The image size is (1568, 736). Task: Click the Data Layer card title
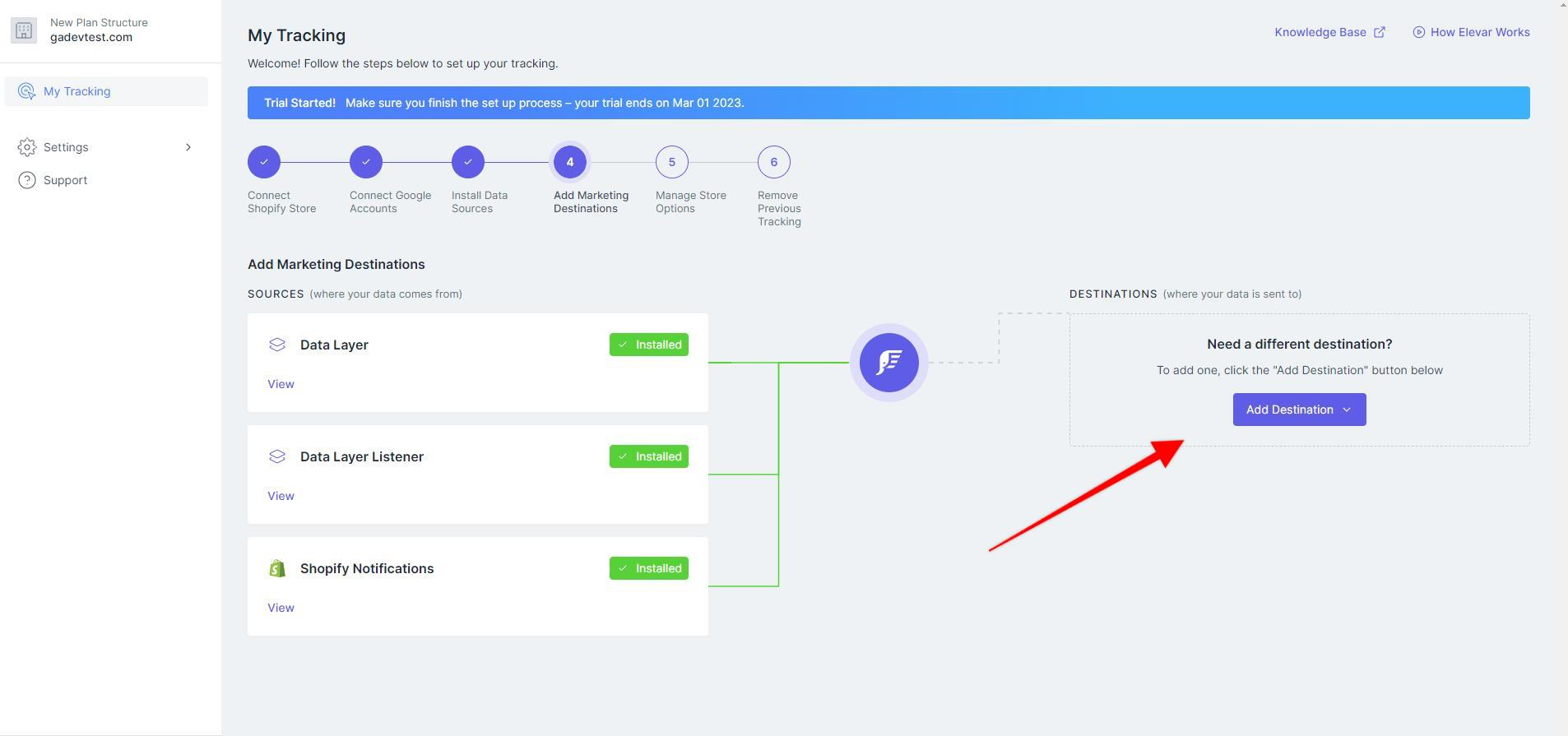tap(334, 345)
